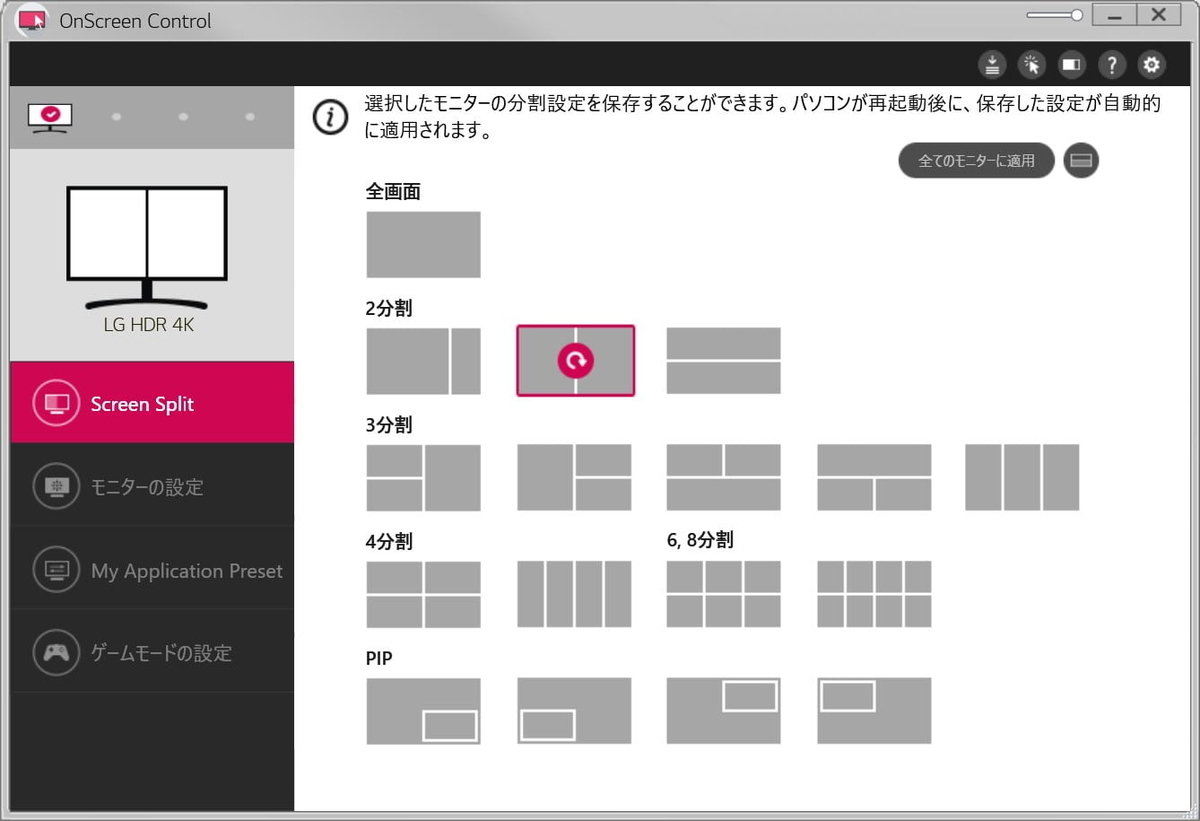Select the second monitor dot indicator
Screen dimensions: 1200x821
coord(117,117)
